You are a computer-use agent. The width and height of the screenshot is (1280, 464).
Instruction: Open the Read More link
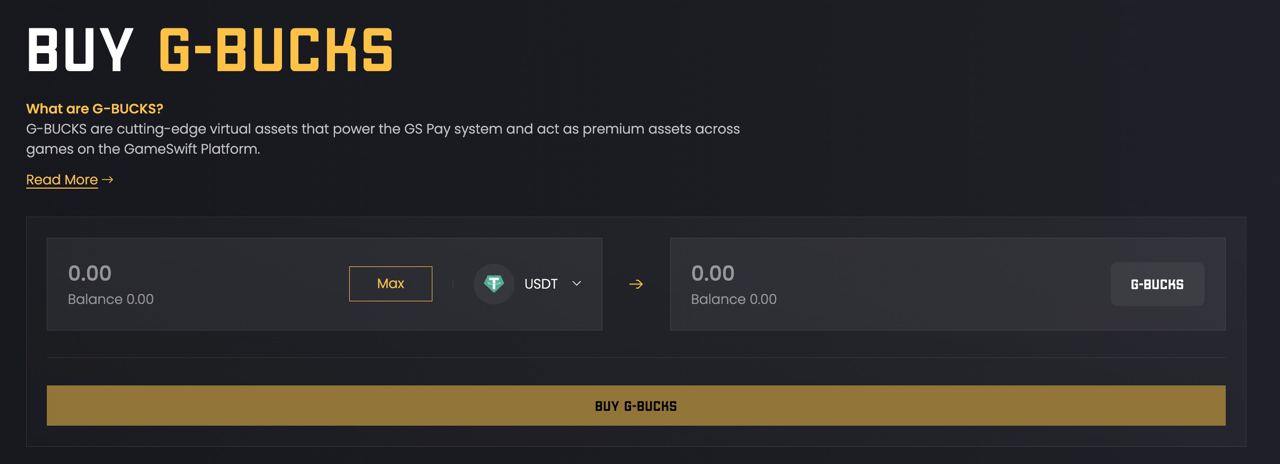coord(62,180)
